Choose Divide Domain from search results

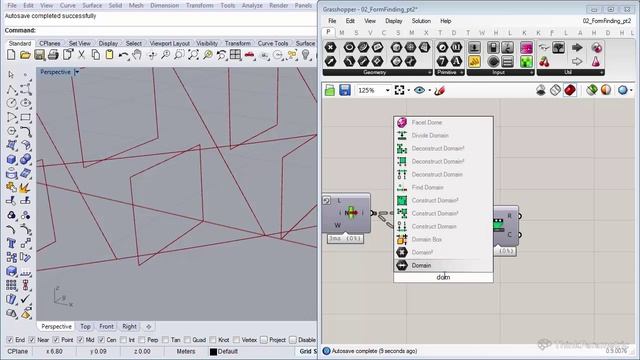[444, 135]
